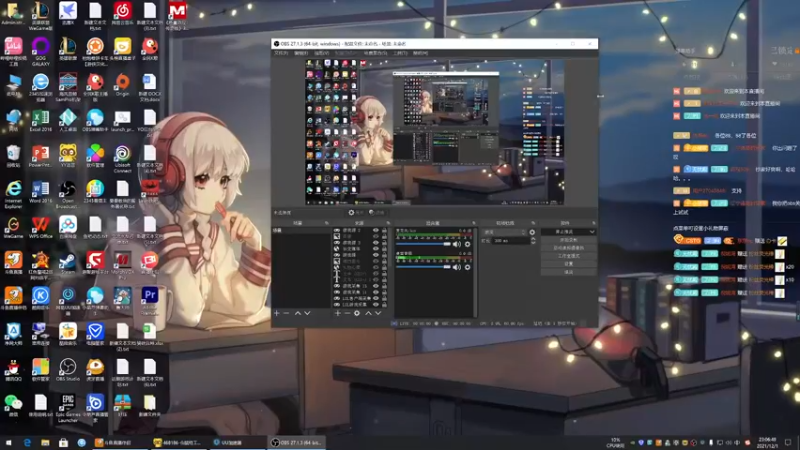
Task: Open the Steam desktop icon
Action: pos(67,263)
